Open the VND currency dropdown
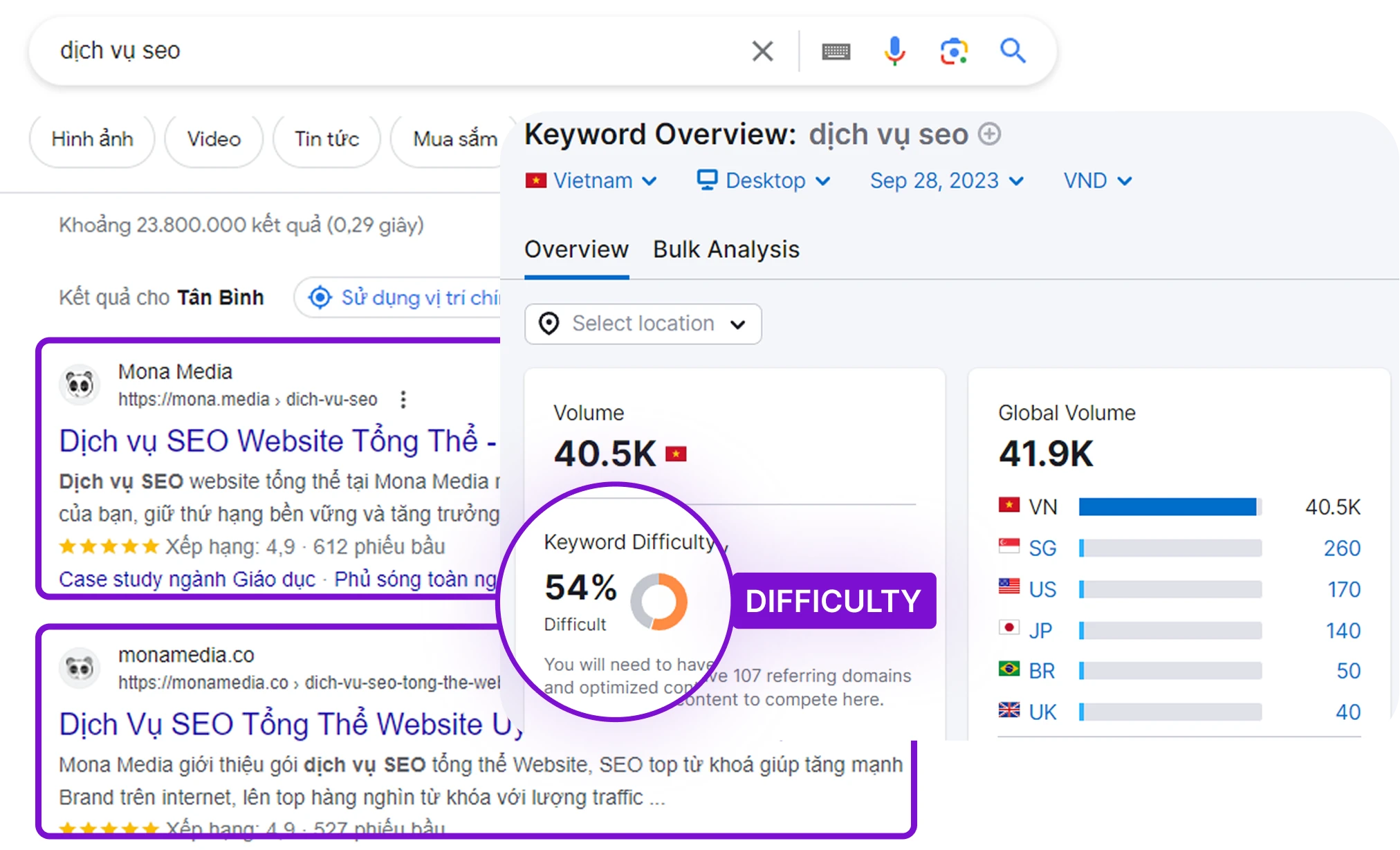Image resolution: width=1400 pixels, height=850 pixels. coord(1098,181)
